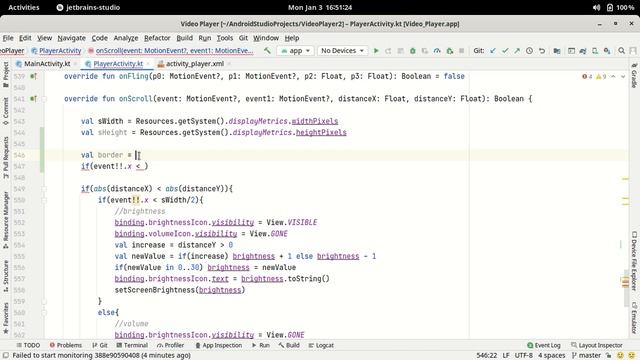This screenshot has width=640, height=360.
Task: Open the TODO tool window
Action: pyautogui.click(x=28, y=345)
